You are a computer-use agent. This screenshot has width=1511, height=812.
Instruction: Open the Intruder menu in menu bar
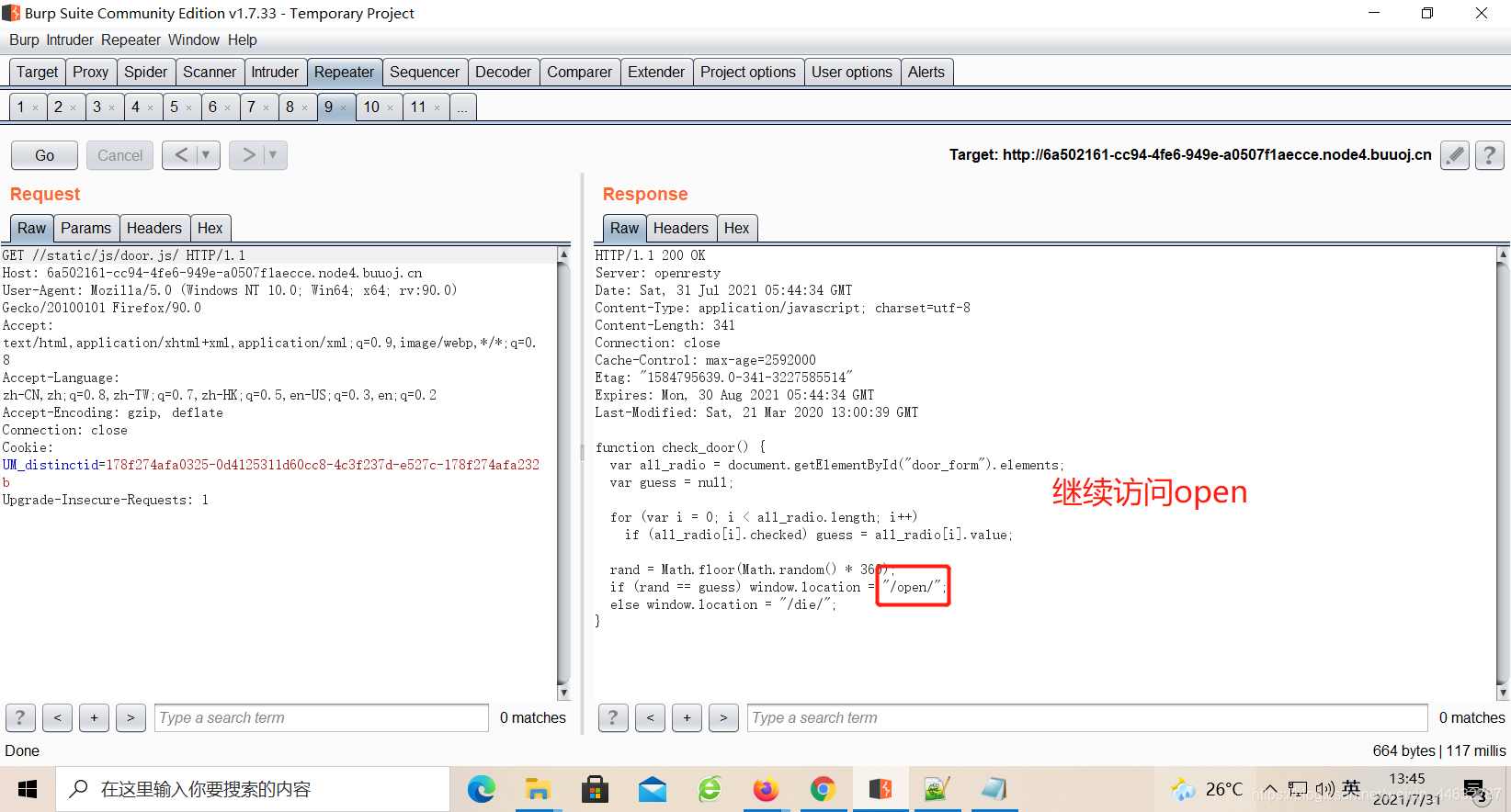(70, 39)
